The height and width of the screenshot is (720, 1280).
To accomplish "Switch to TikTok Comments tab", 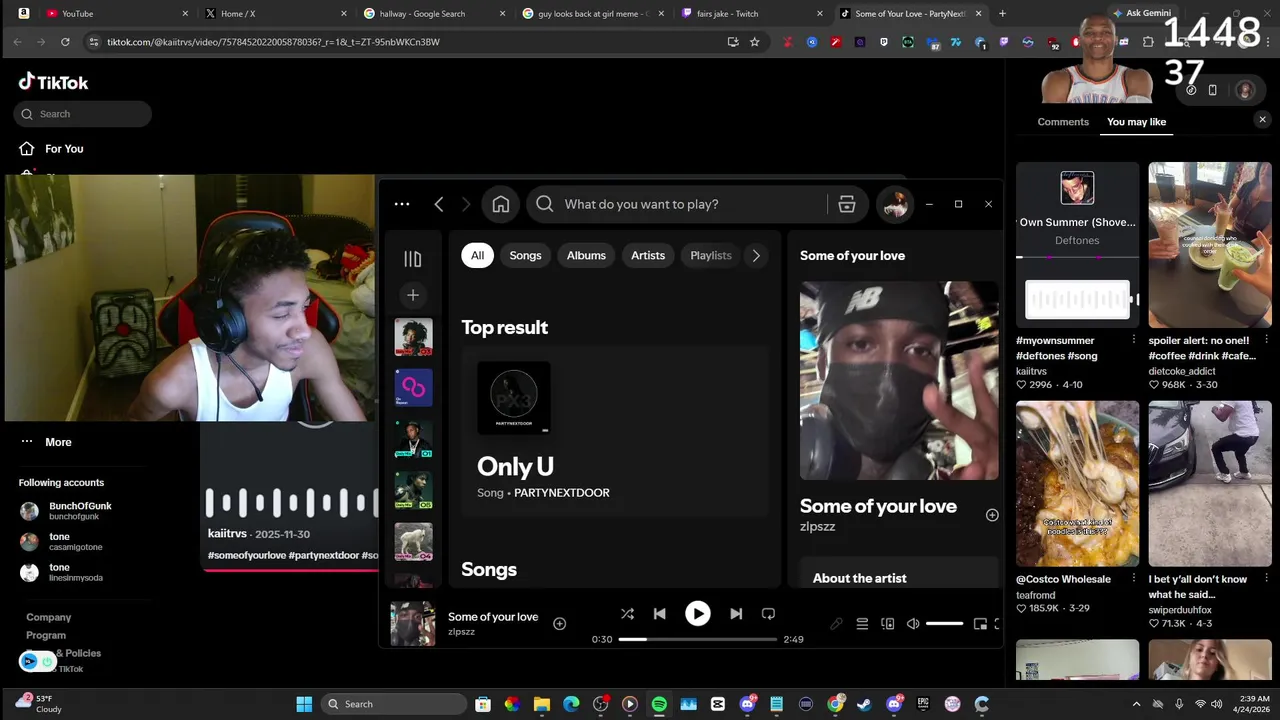I will 1063,122.
